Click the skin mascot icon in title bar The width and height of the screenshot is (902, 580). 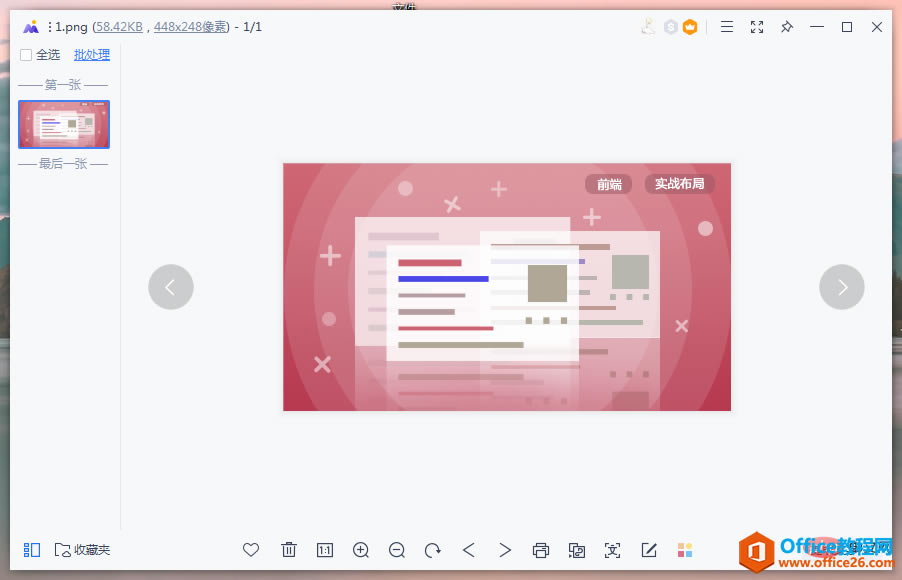(648, 26)
